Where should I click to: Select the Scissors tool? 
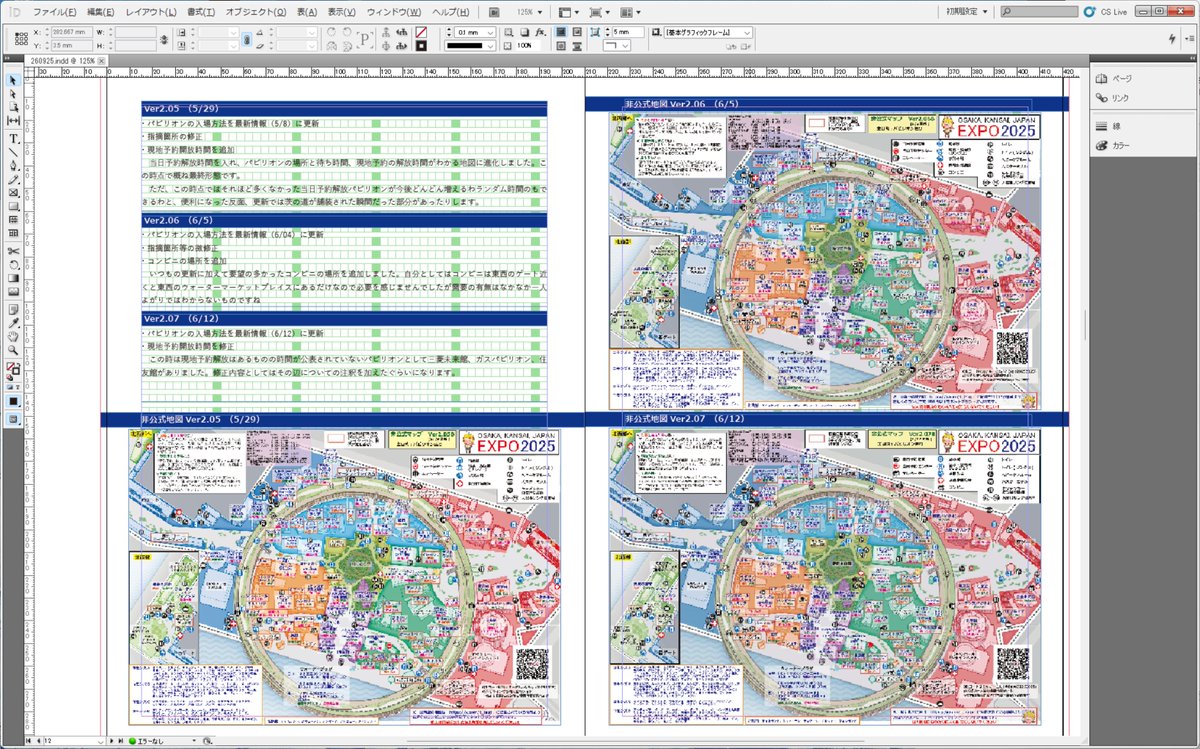tap(13, 251)
